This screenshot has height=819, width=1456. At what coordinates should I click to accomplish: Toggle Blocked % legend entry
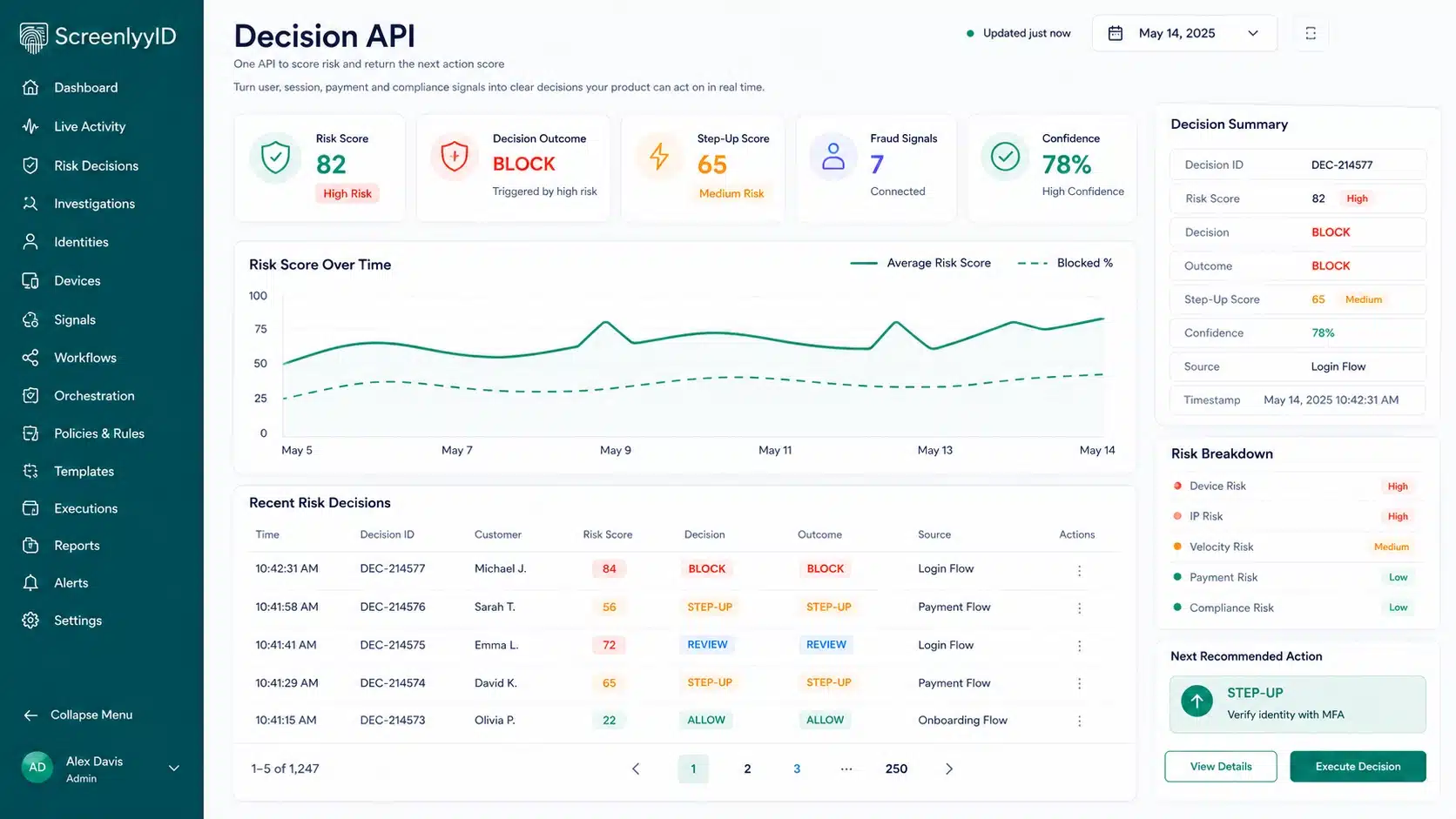(x=1065, y=263)
